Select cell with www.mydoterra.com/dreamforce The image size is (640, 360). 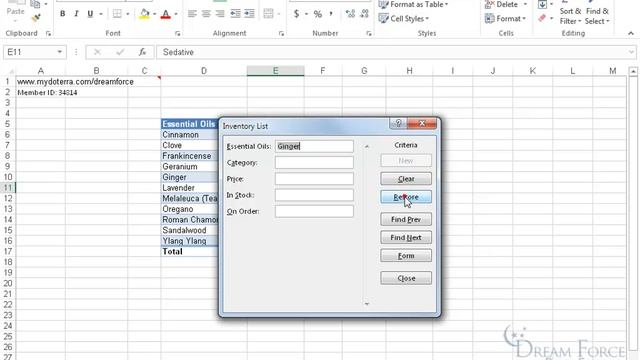pos(75,82)
